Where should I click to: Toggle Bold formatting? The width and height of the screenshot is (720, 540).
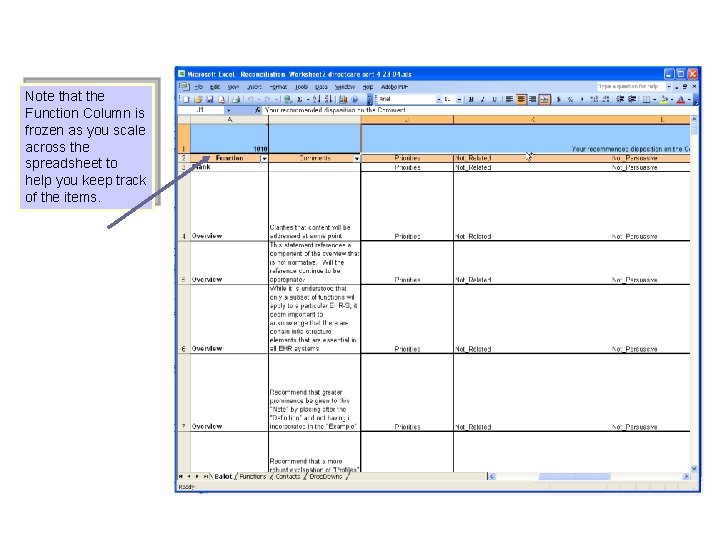click(471, 99)
